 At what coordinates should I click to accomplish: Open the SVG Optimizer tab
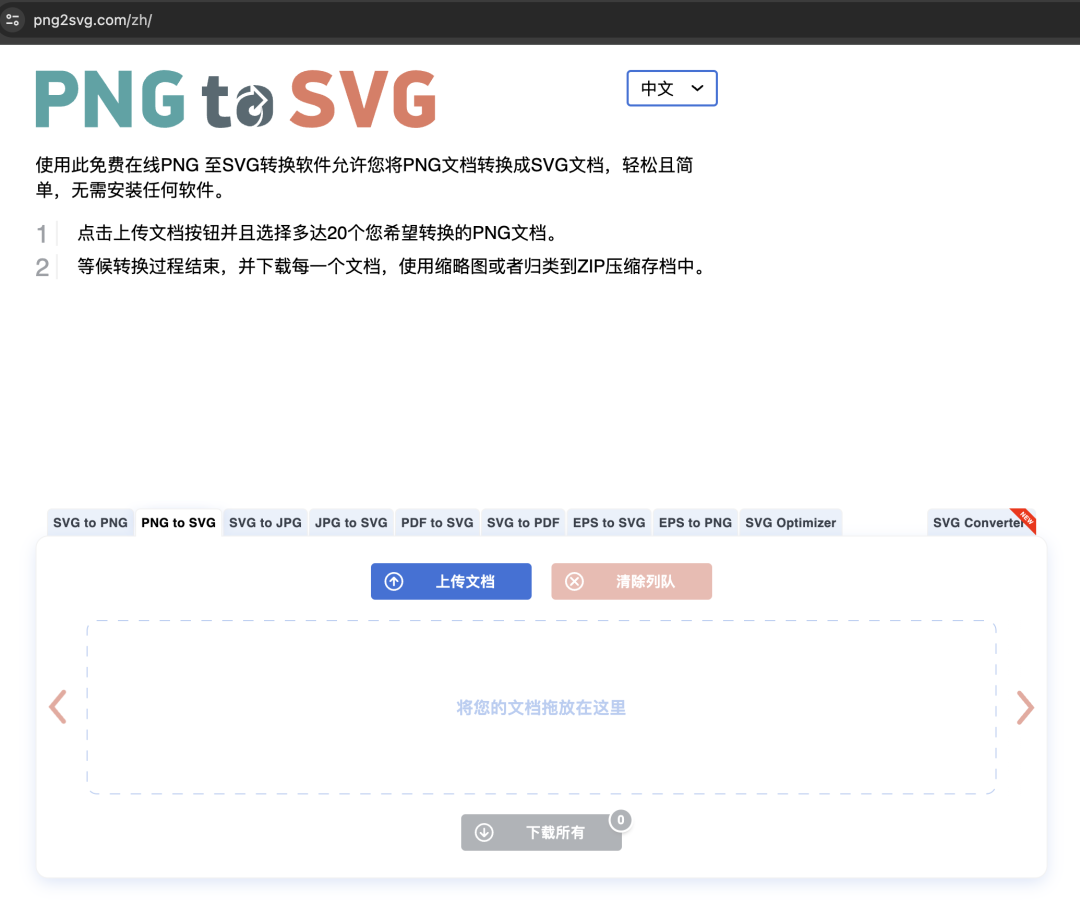pyautogui.click(x=791, y=523)
